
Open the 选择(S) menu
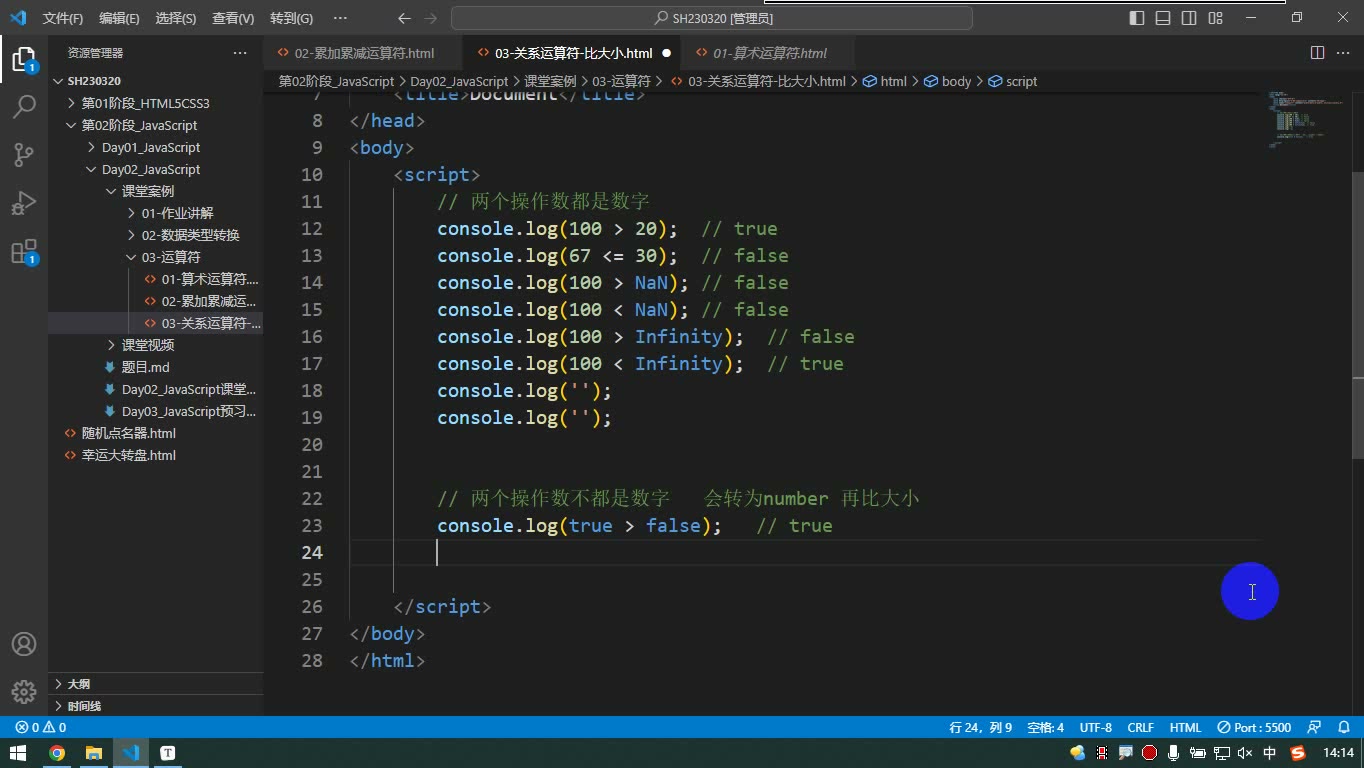176,18
